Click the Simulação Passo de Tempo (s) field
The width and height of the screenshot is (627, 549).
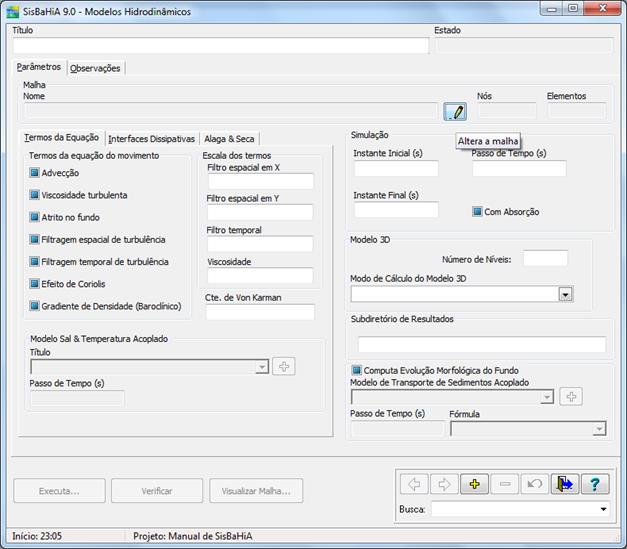(x=519, y=168)
